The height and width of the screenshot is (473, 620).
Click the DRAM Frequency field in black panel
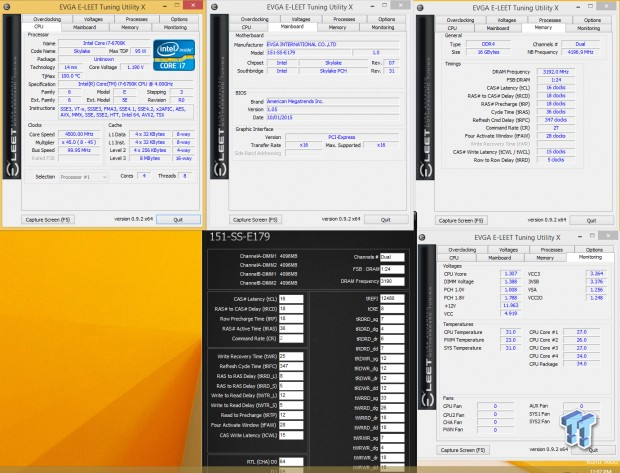tap(392, 281)
